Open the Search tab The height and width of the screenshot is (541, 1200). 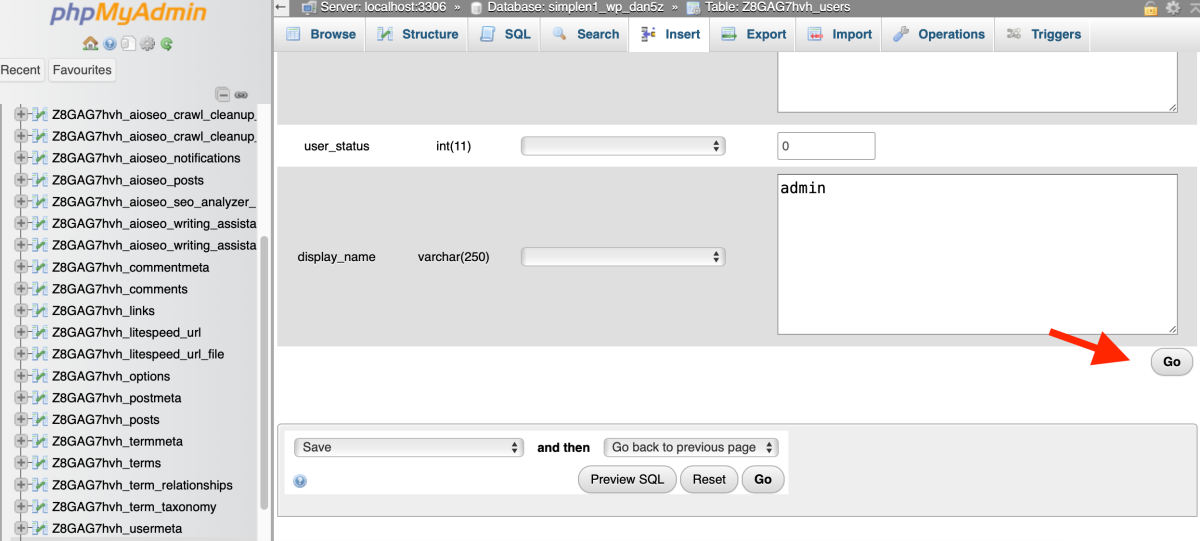[585, 34]
